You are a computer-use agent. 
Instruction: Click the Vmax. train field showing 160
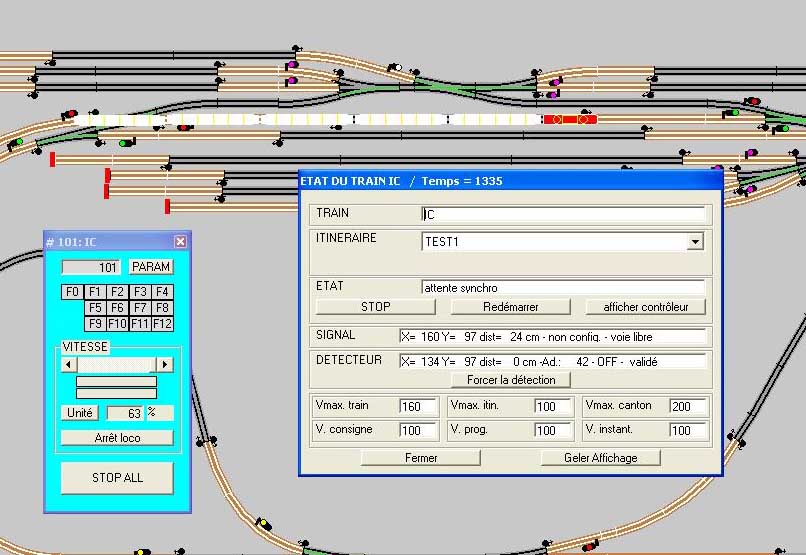click(418, 406)
